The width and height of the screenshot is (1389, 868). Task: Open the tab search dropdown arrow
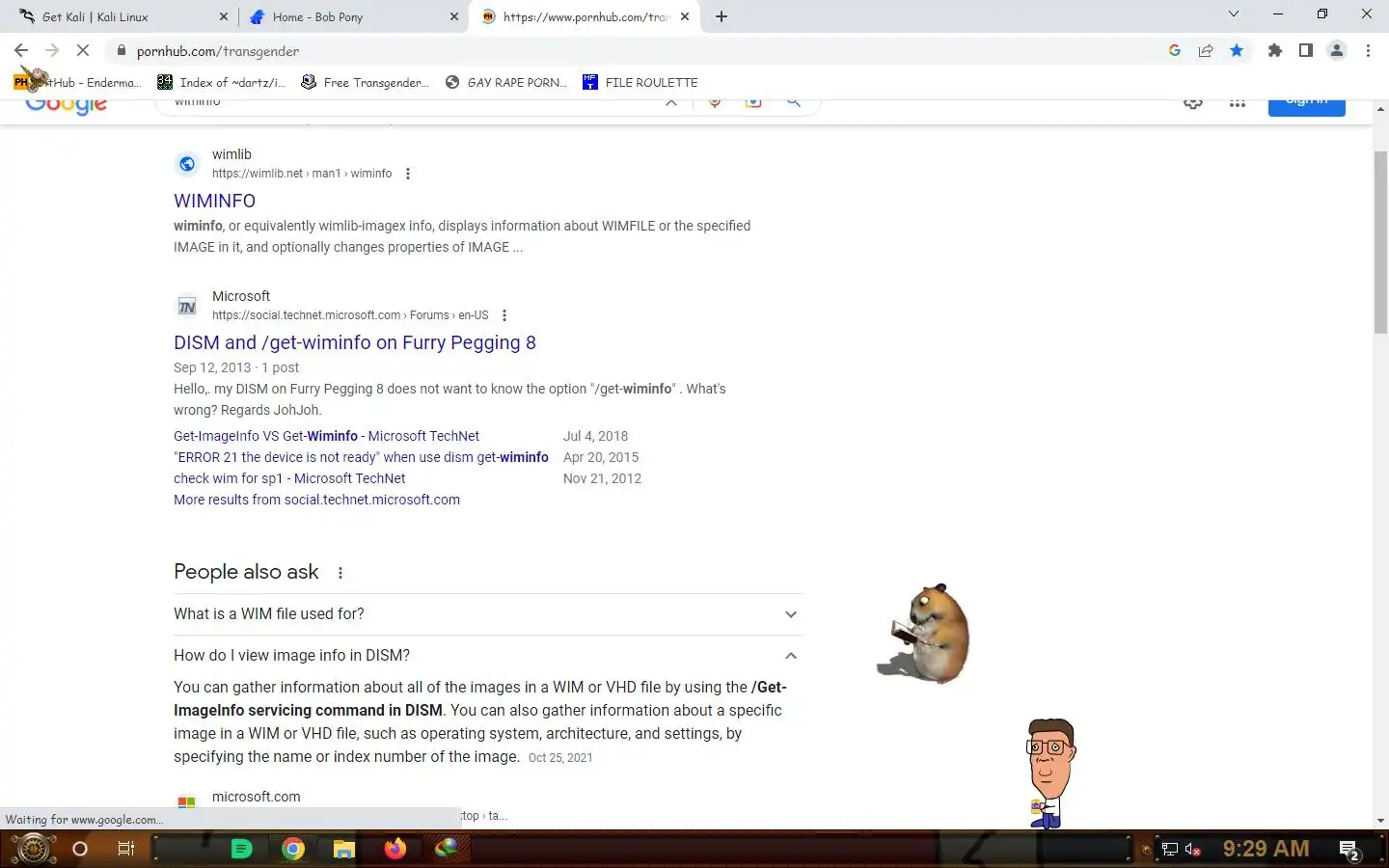click(x=1233, y=14)
